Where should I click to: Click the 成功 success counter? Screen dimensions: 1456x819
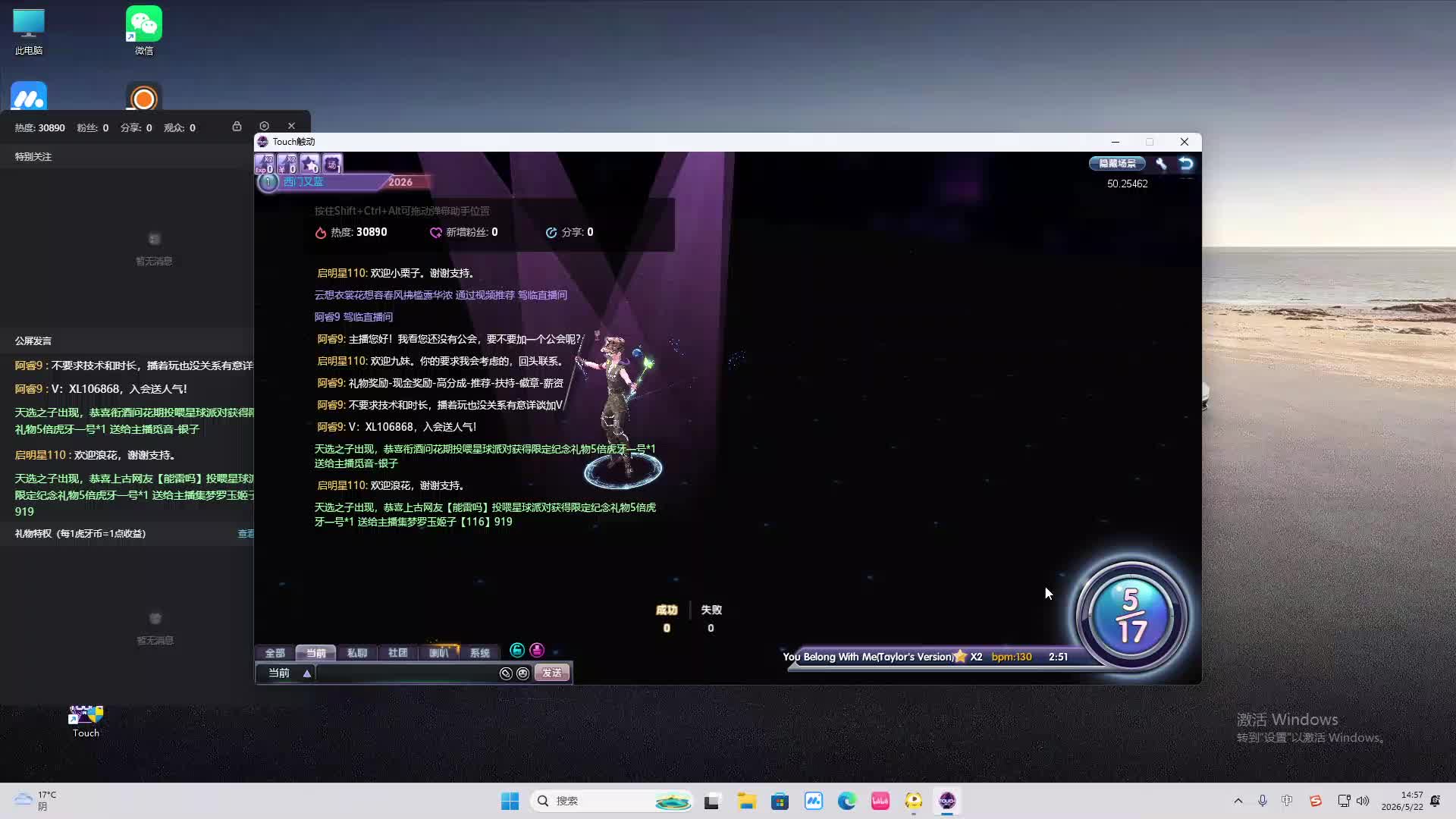click(667, 619)
